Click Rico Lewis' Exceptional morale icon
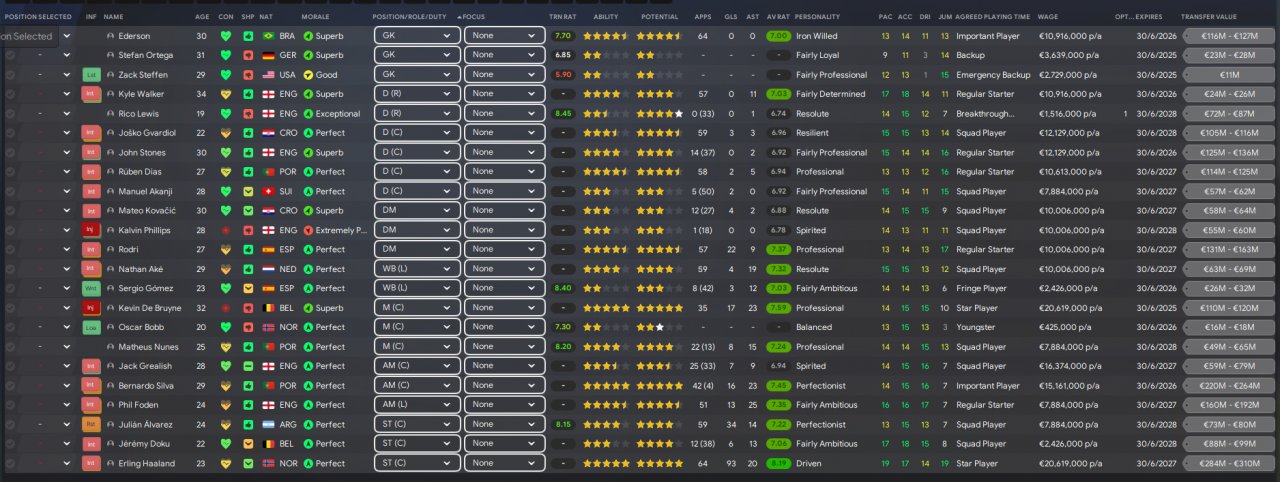This screenshot has height=482, width=1280. (308, 114)
